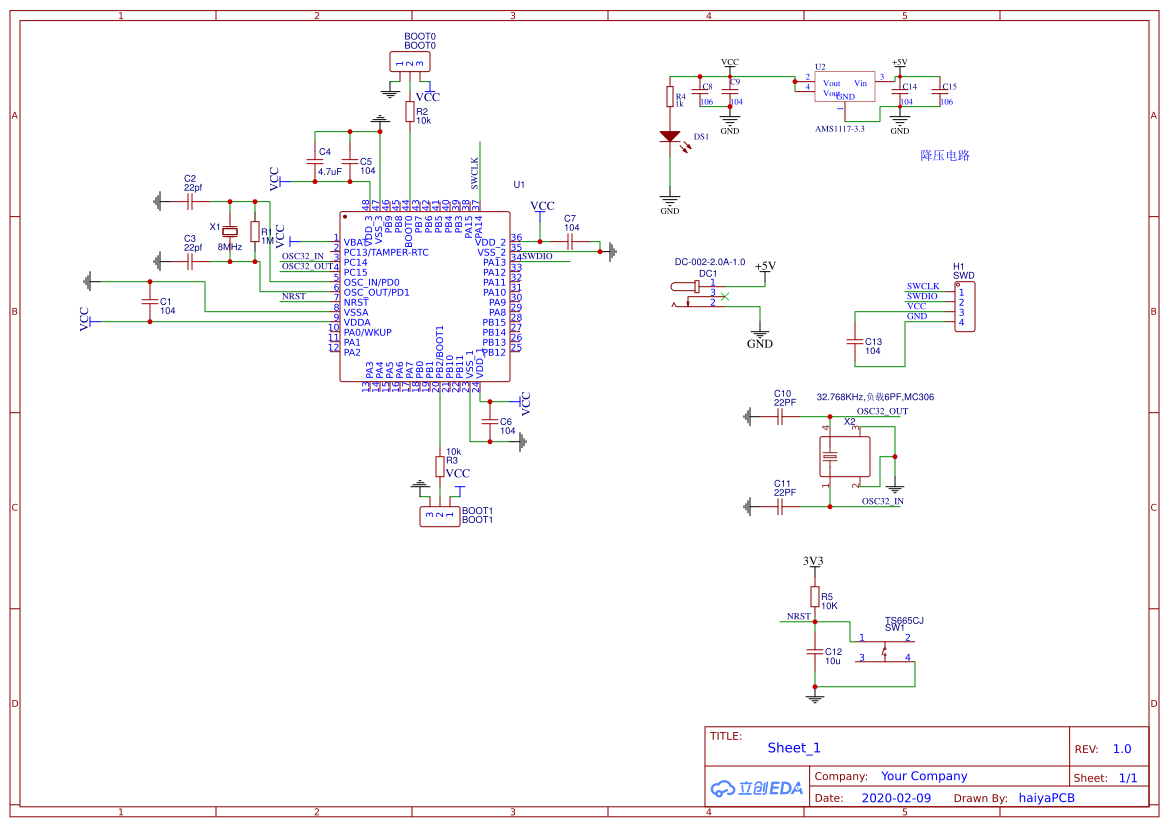
Task: Select resistor R4 1k symbol
Action: 670,96
